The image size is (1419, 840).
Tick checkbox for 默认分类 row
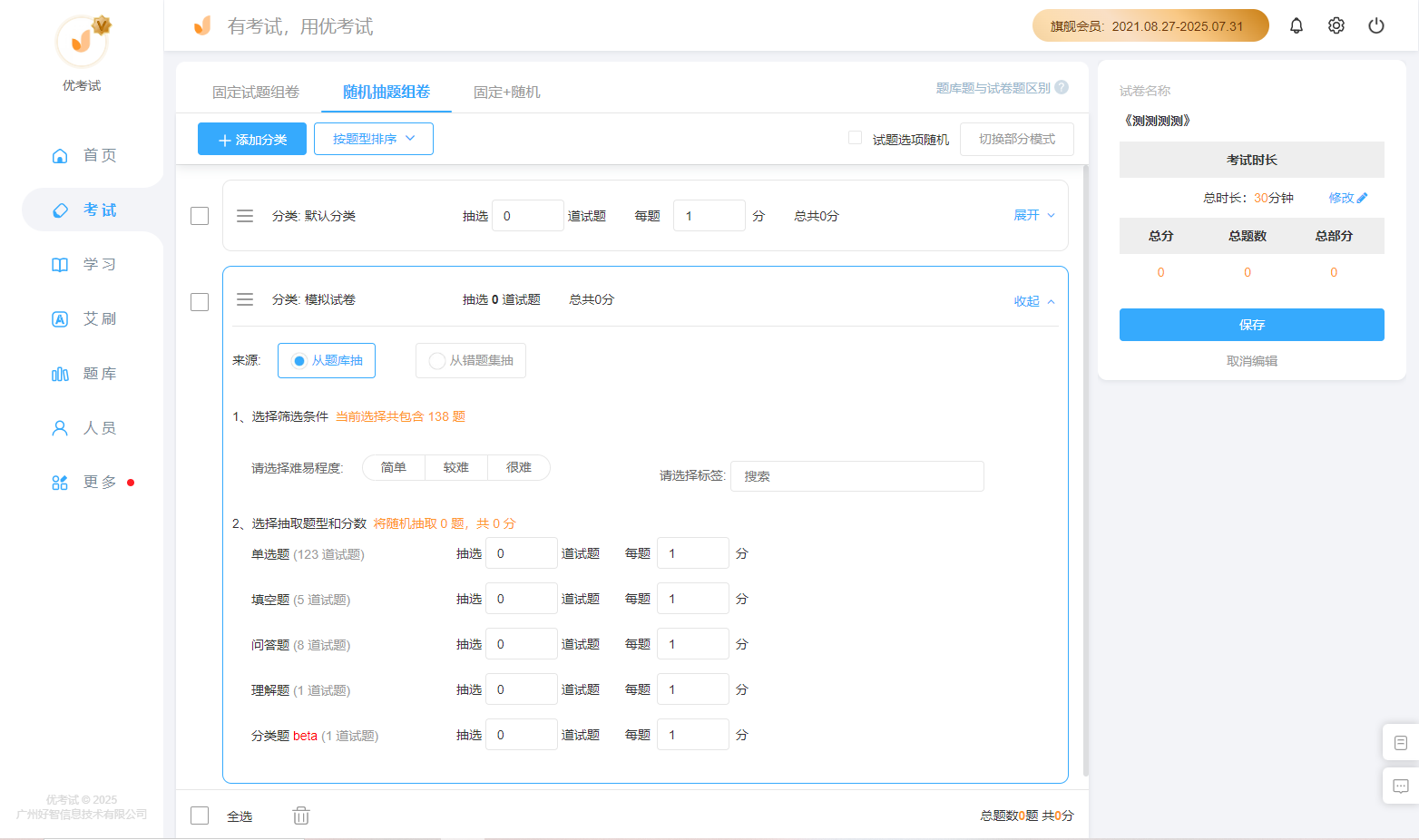(200, 216)
